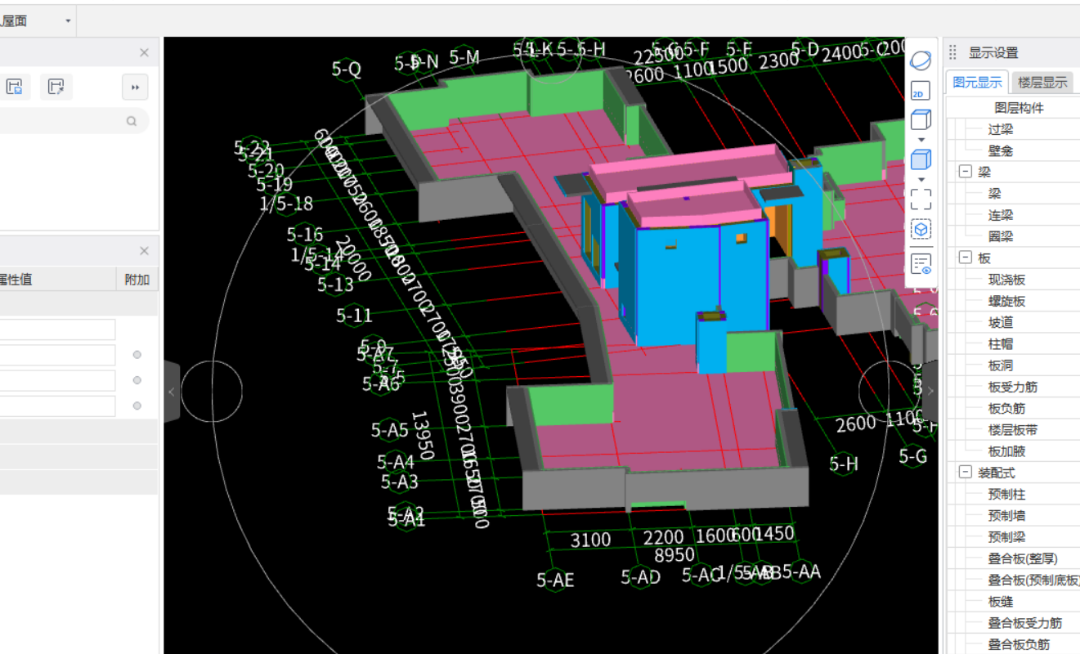Click the 图层构件 column header
The image size is (1080, 654).
tap(1019, 107)
